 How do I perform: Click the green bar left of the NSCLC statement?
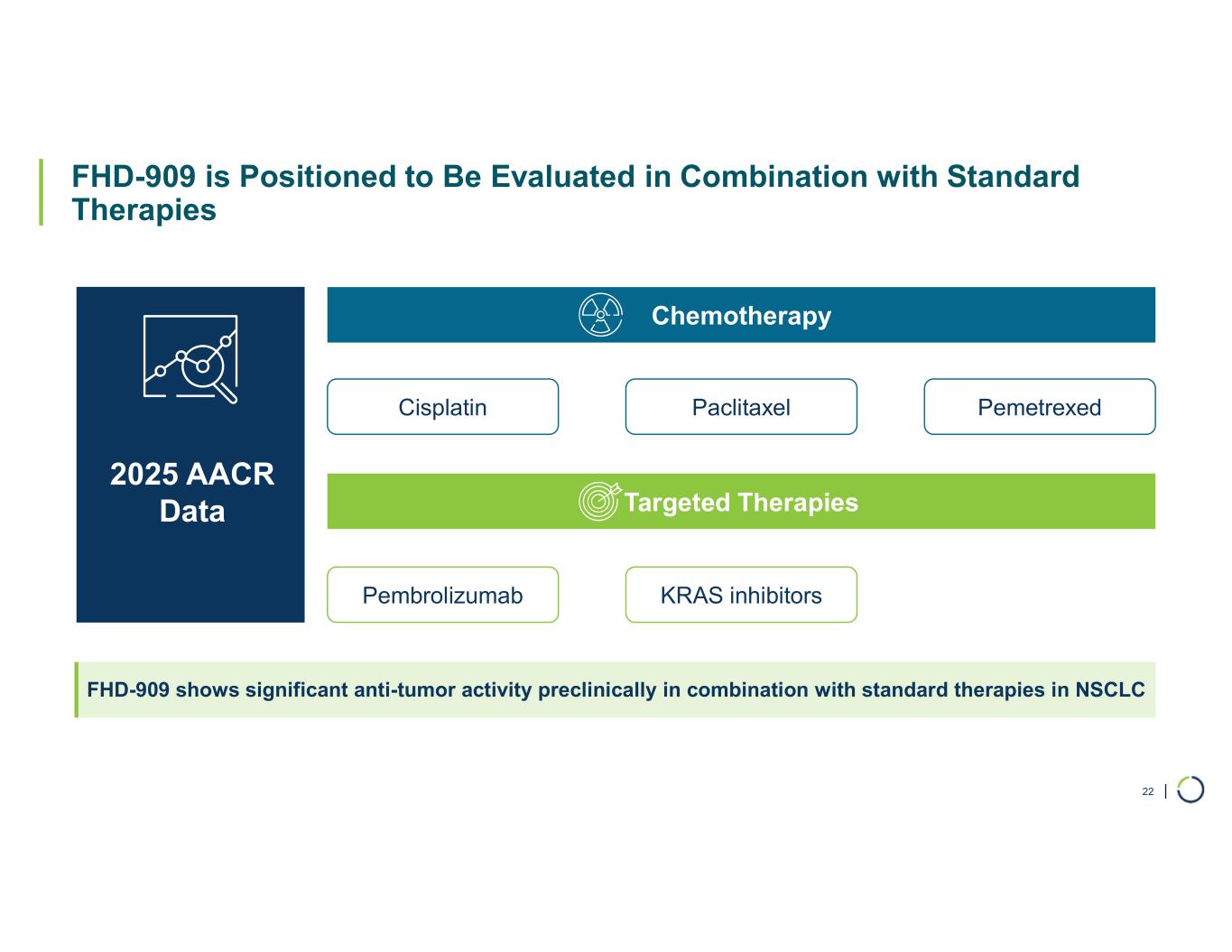click(x=77, y=690)
